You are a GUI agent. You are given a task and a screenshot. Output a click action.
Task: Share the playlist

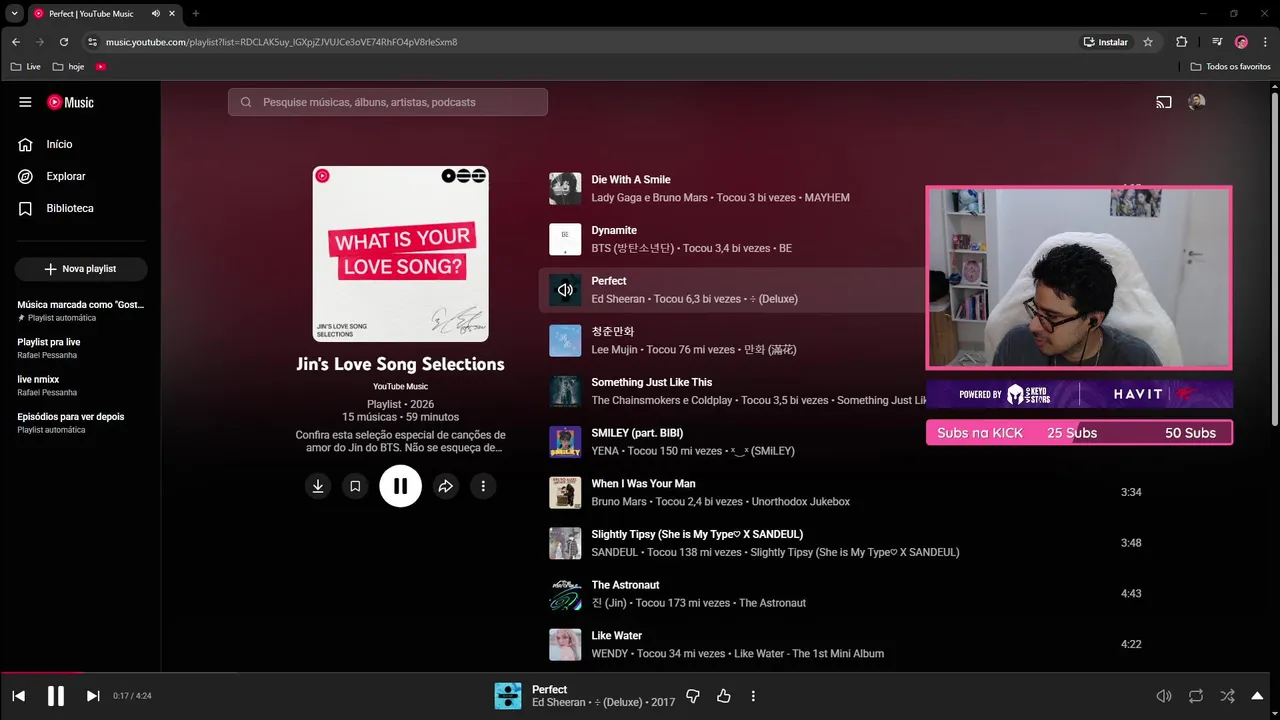pos(446,486)
